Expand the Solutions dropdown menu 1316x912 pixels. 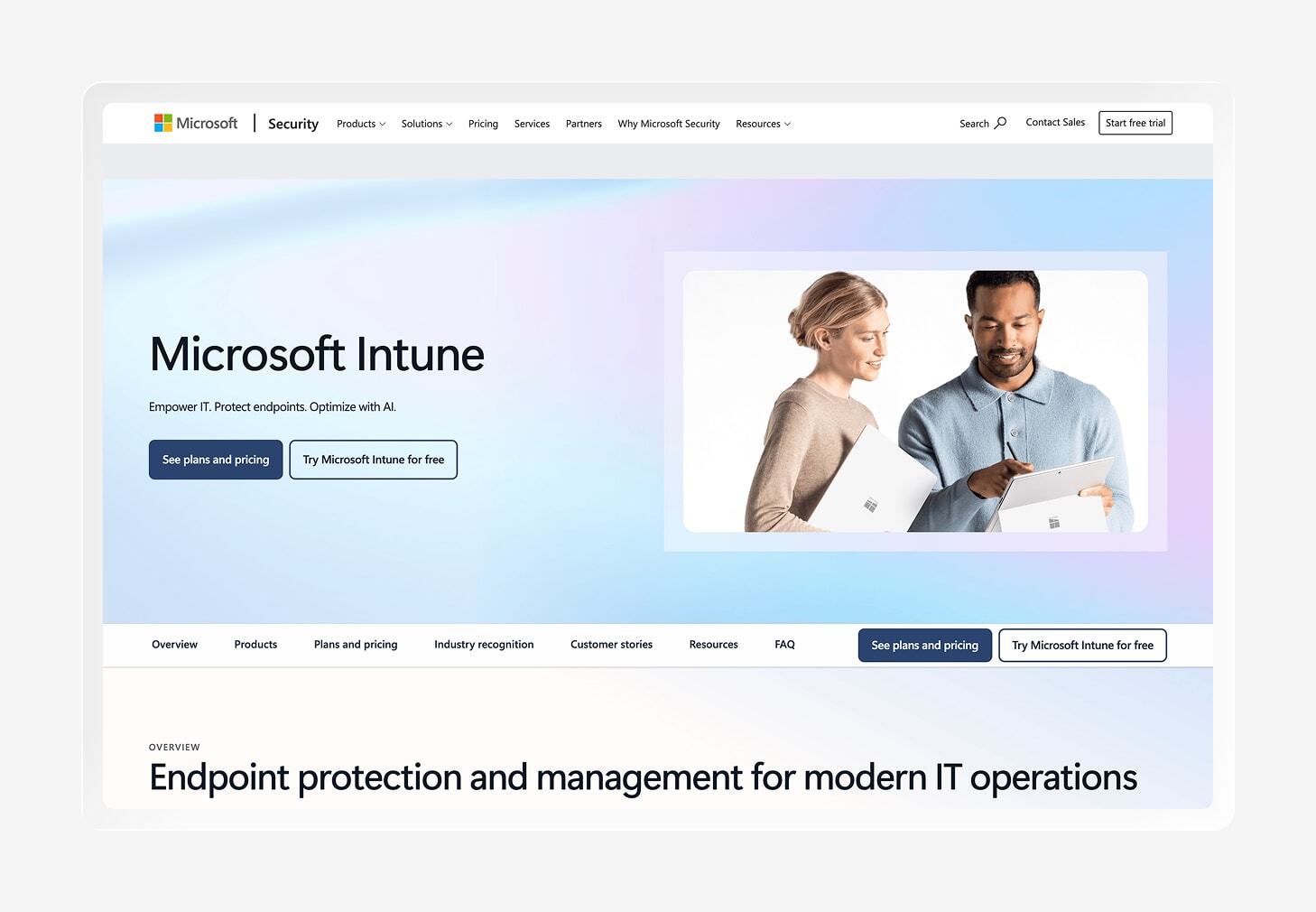click(427, 124)
